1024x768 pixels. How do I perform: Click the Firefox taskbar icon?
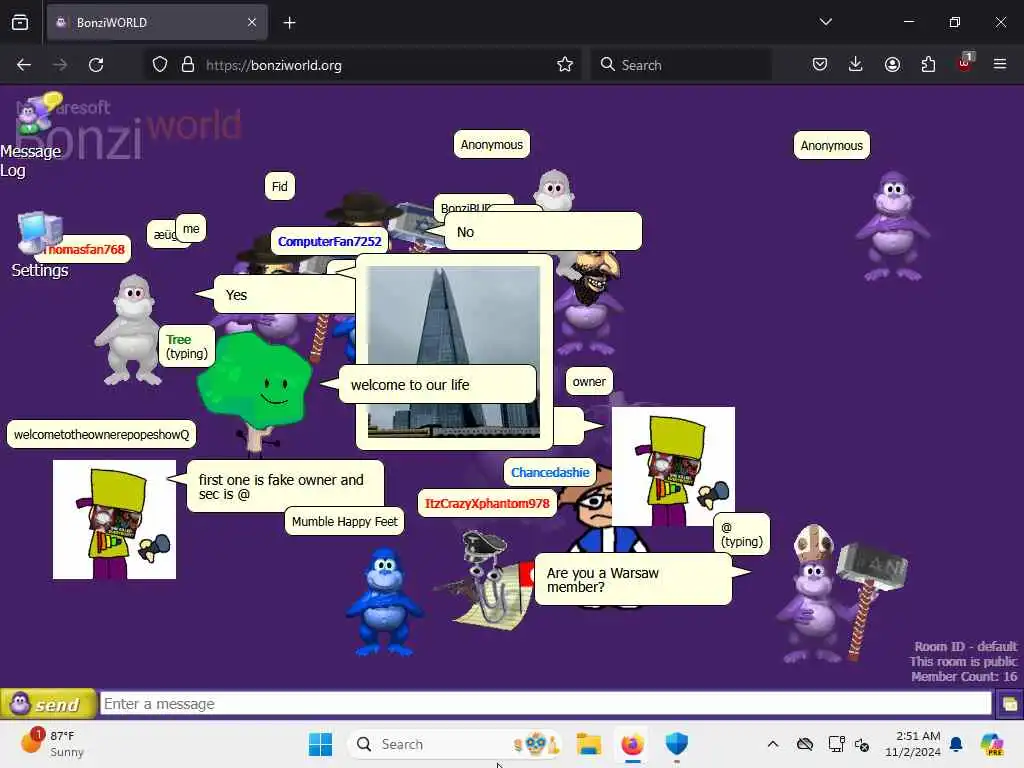click(632, 744)
